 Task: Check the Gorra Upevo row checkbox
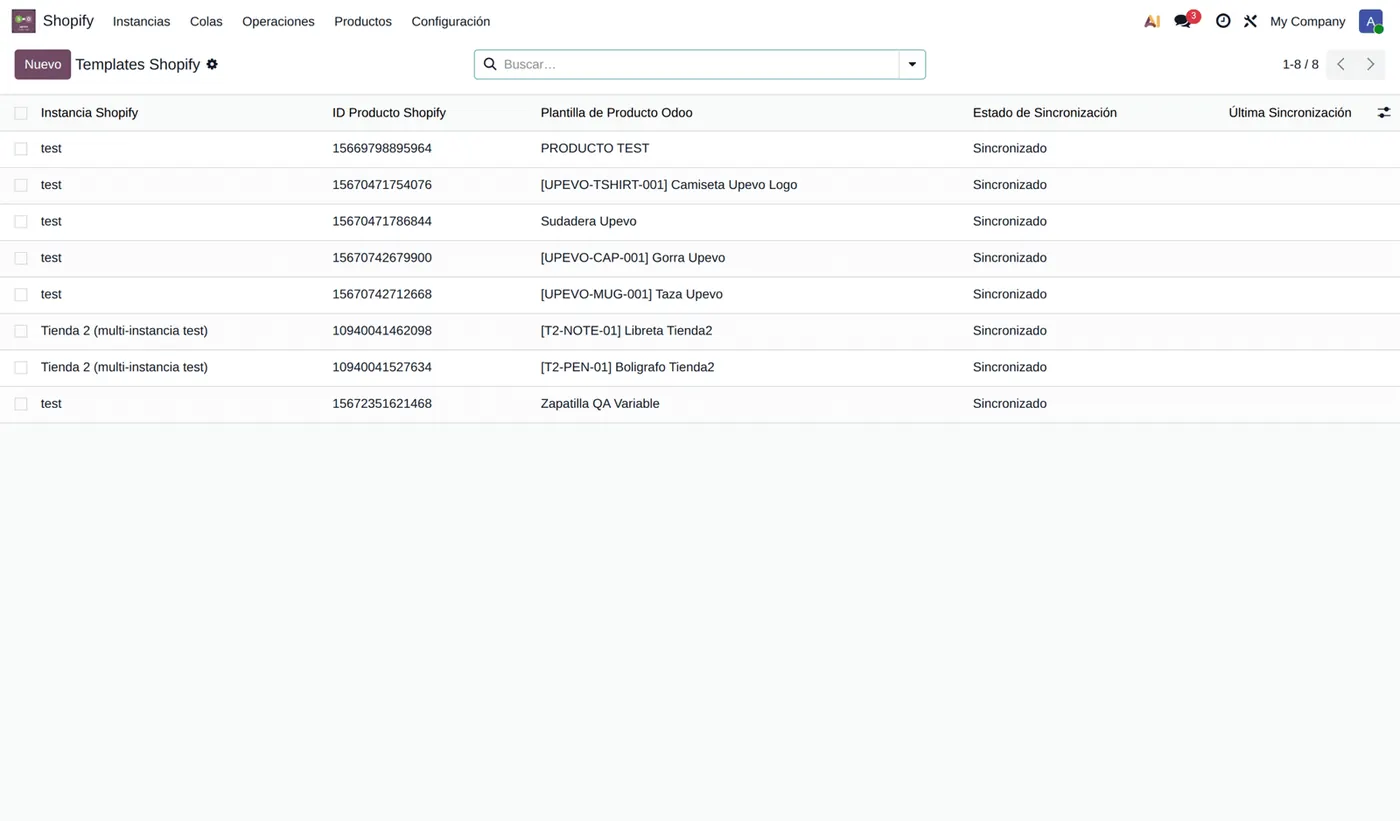click(x=21, y=258)
